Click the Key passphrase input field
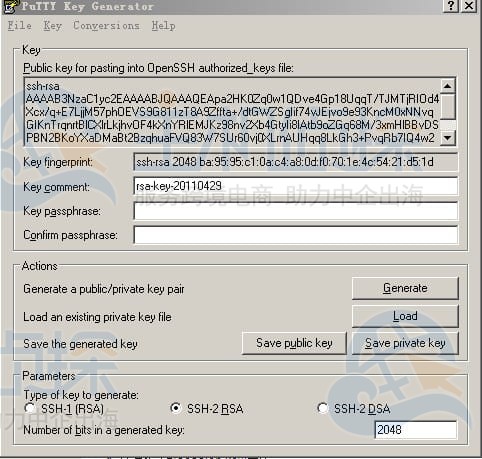Image resolution: width=482 pixels, height=459 pixels. [x=295, y=211]
